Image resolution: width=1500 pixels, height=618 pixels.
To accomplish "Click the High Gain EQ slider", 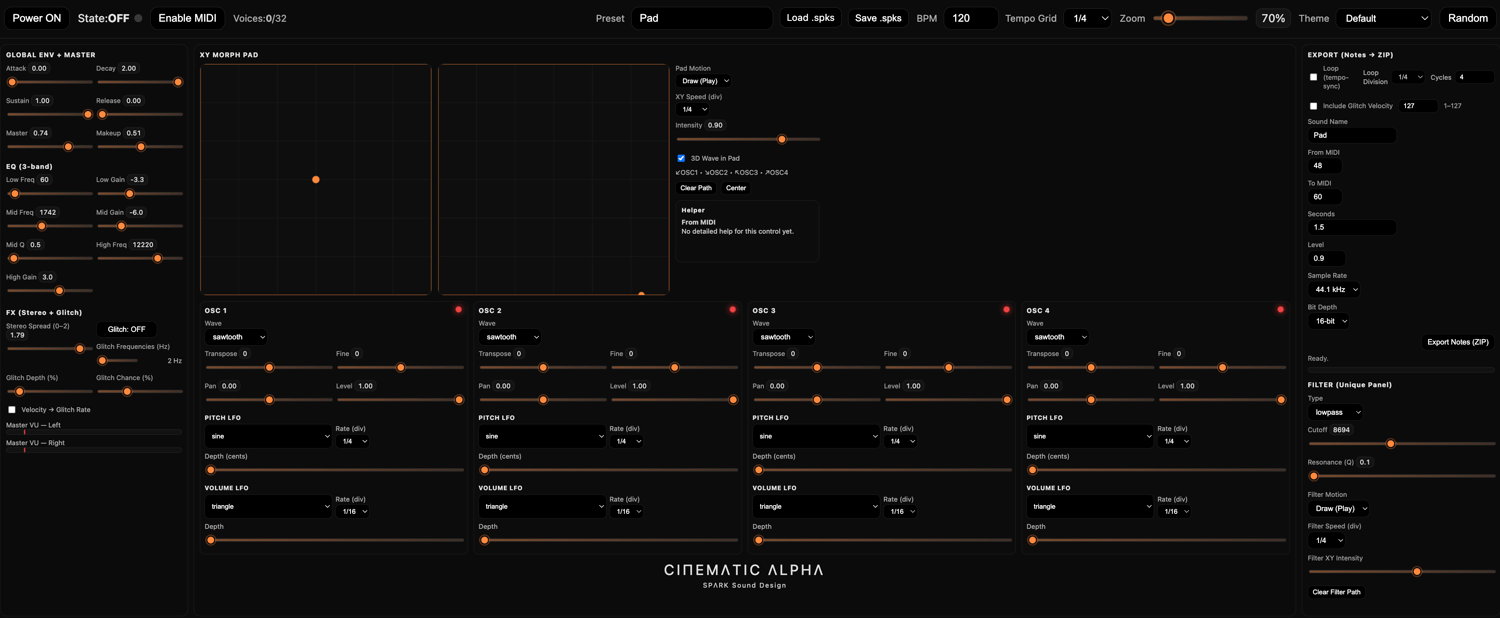I will coord(50,291).
